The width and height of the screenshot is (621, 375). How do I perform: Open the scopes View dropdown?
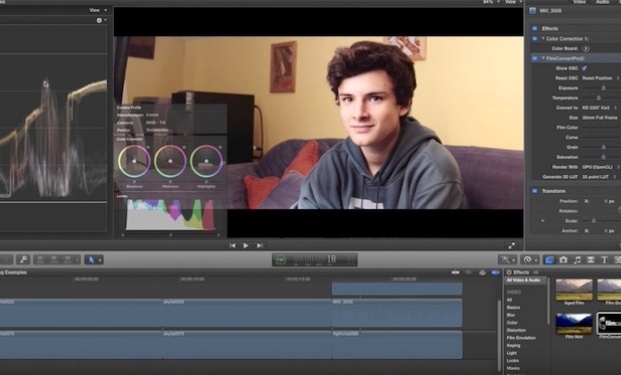pos(98,10)
